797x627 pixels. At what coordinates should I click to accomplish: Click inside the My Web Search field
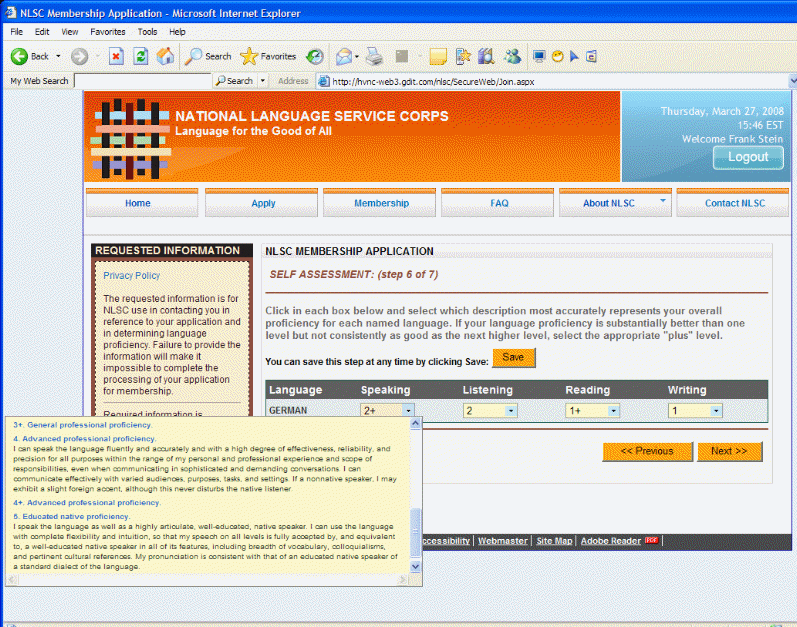143,81
